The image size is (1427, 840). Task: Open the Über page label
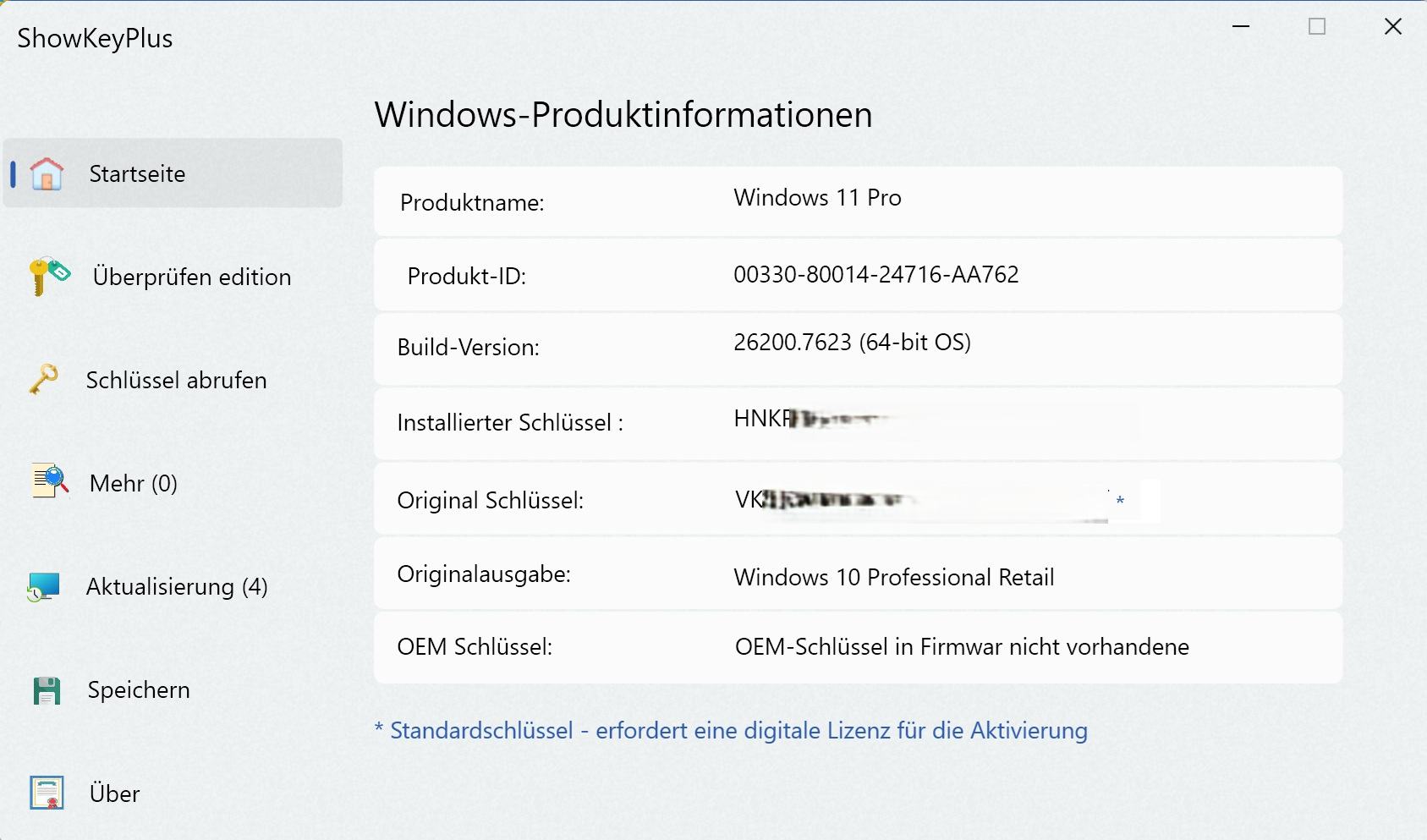coord(115,793)
